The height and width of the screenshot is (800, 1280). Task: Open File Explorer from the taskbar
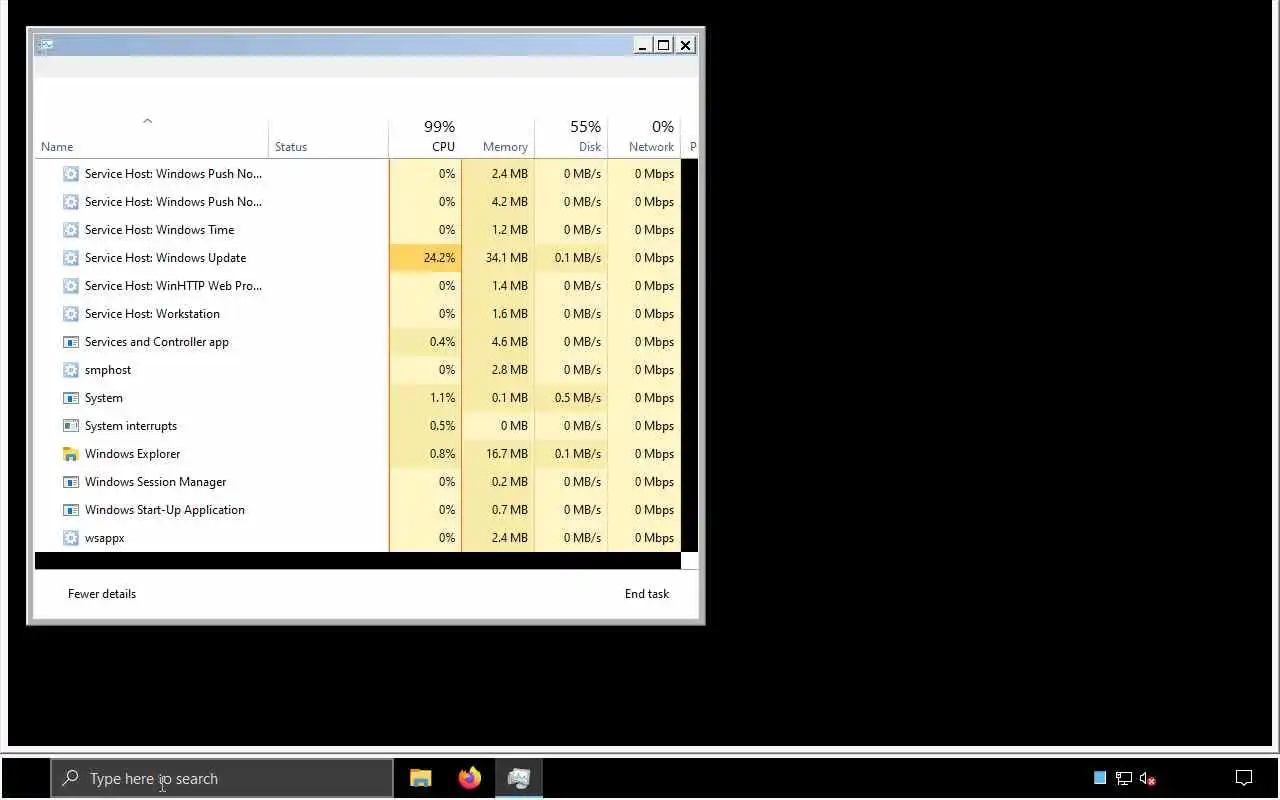[421, 778]
